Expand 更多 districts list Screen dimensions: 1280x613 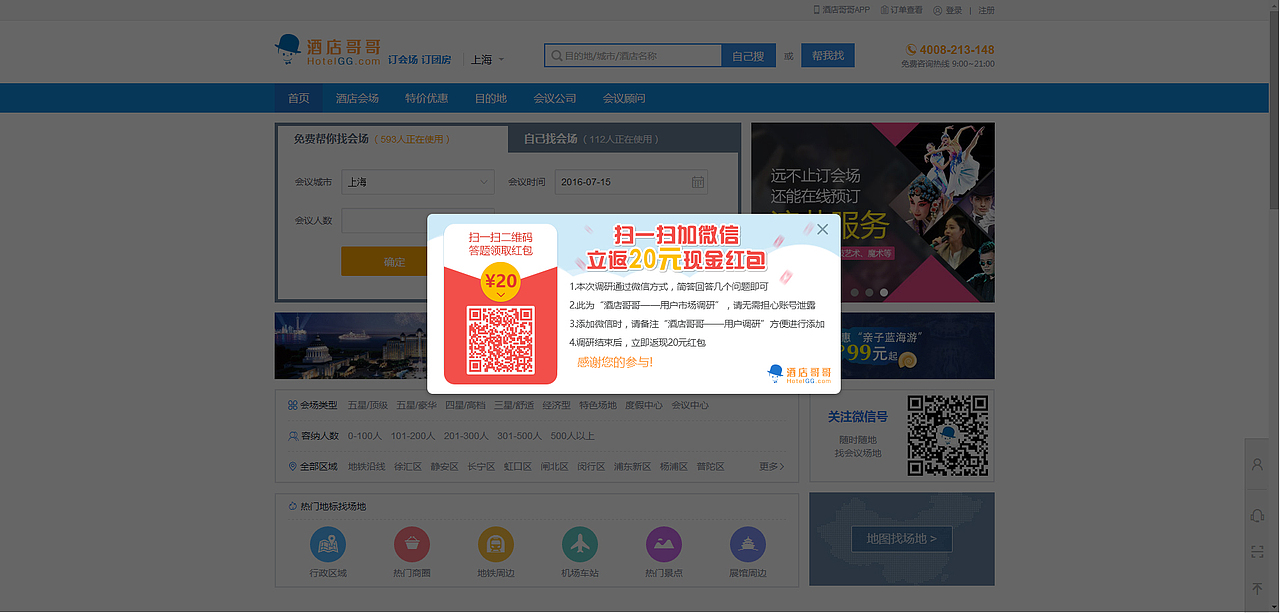(771, 467)
